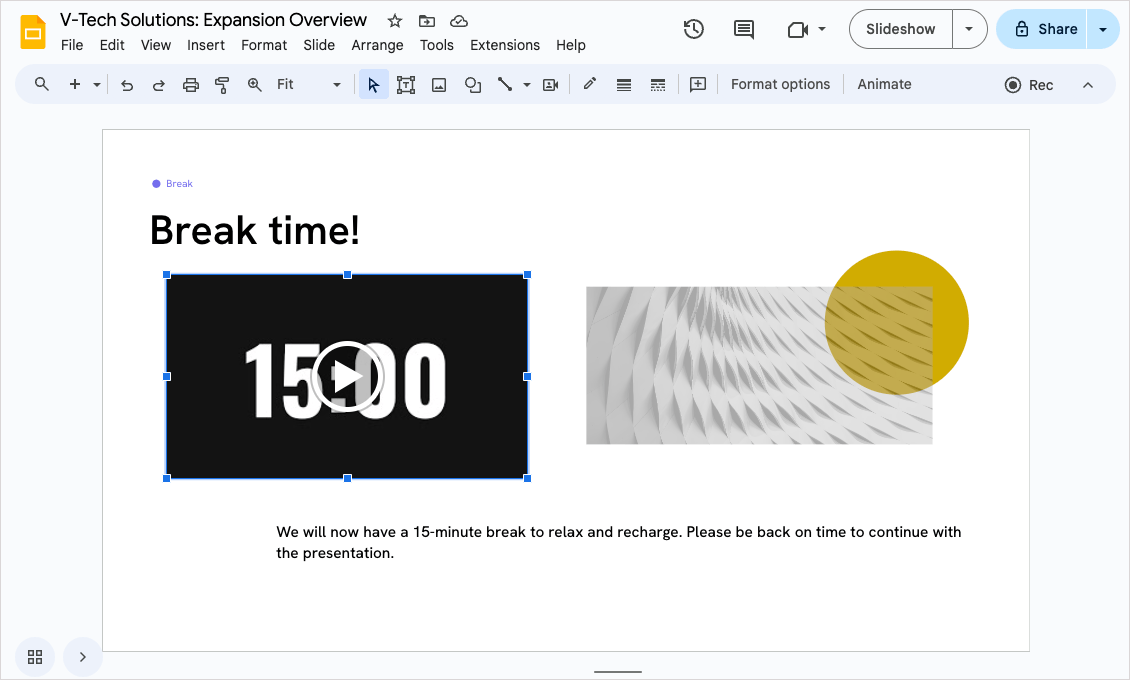Open the Help menu
The image size is (1130, 680).
point(571,45)
